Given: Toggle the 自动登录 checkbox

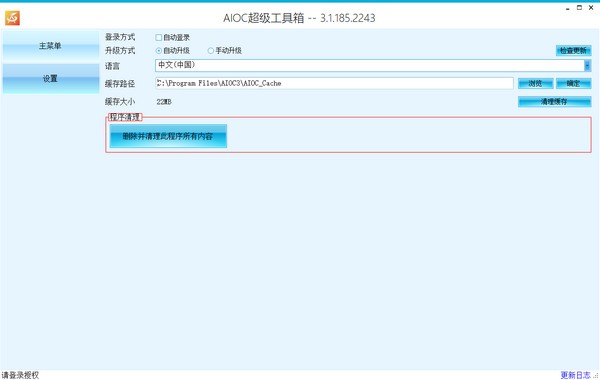Looking at the screenshot, I should [x=159, y=38].
